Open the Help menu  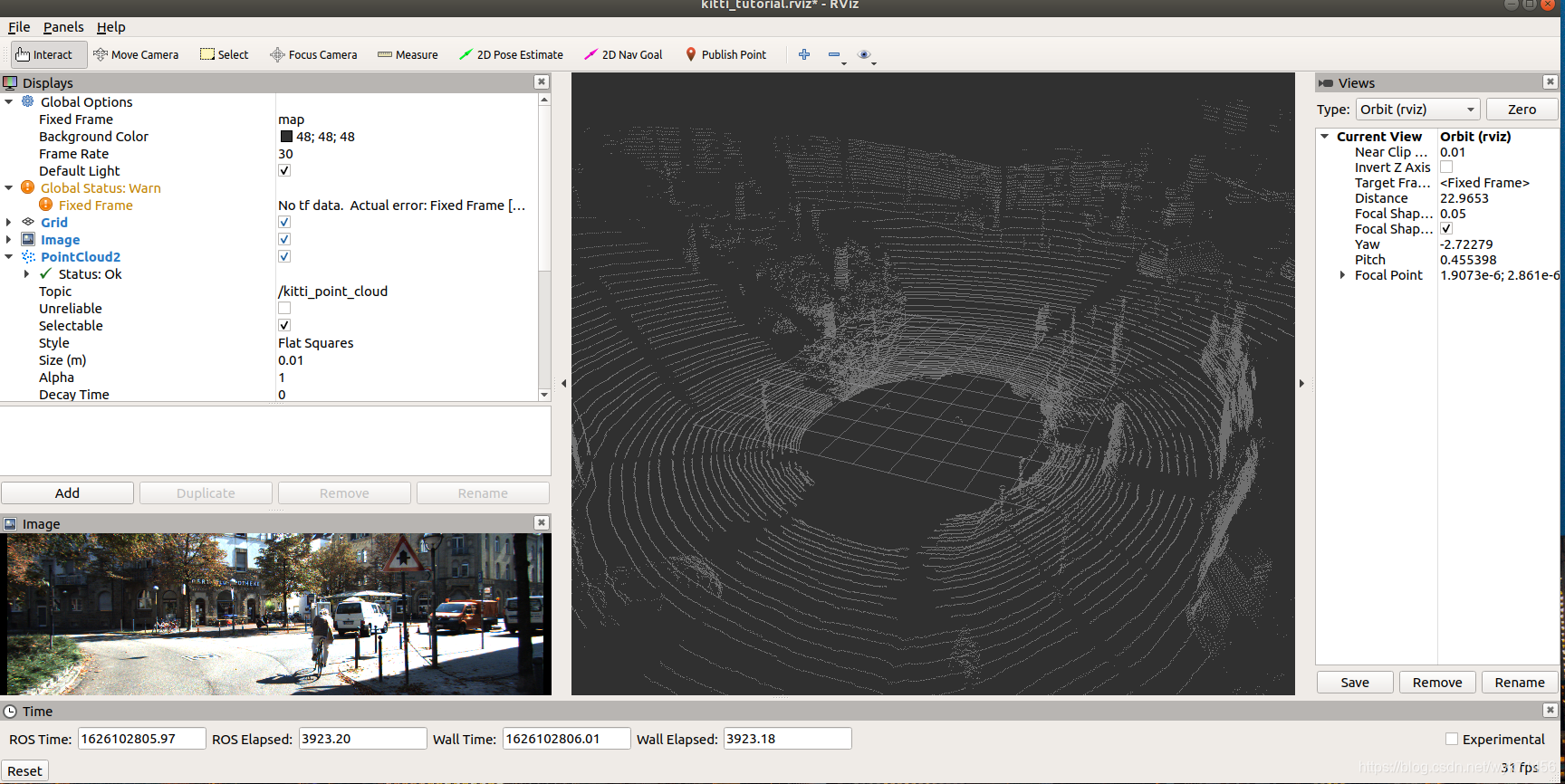point(111,27)
